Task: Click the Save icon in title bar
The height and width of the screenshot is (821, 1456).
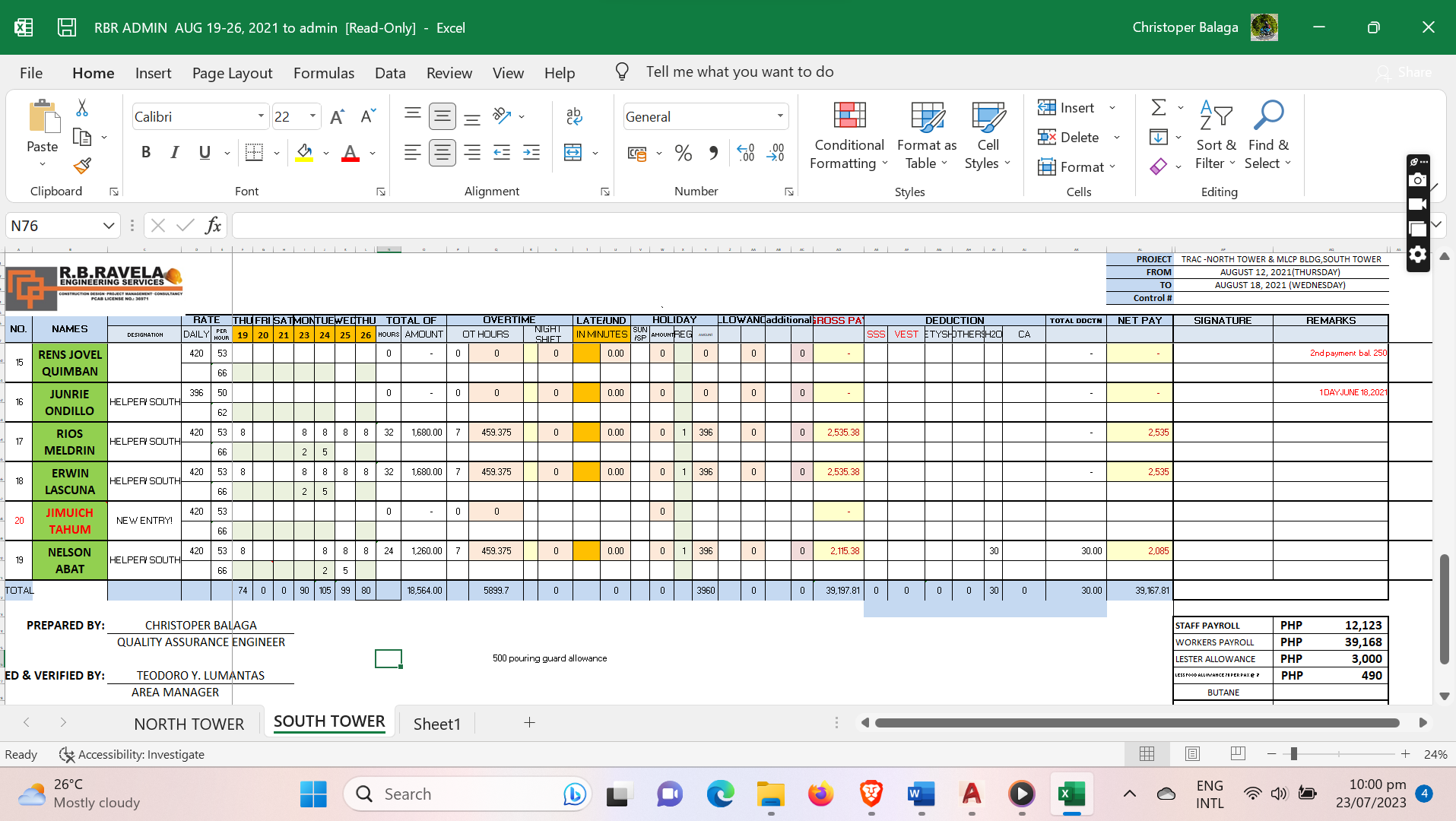Action: coord(67,27)
